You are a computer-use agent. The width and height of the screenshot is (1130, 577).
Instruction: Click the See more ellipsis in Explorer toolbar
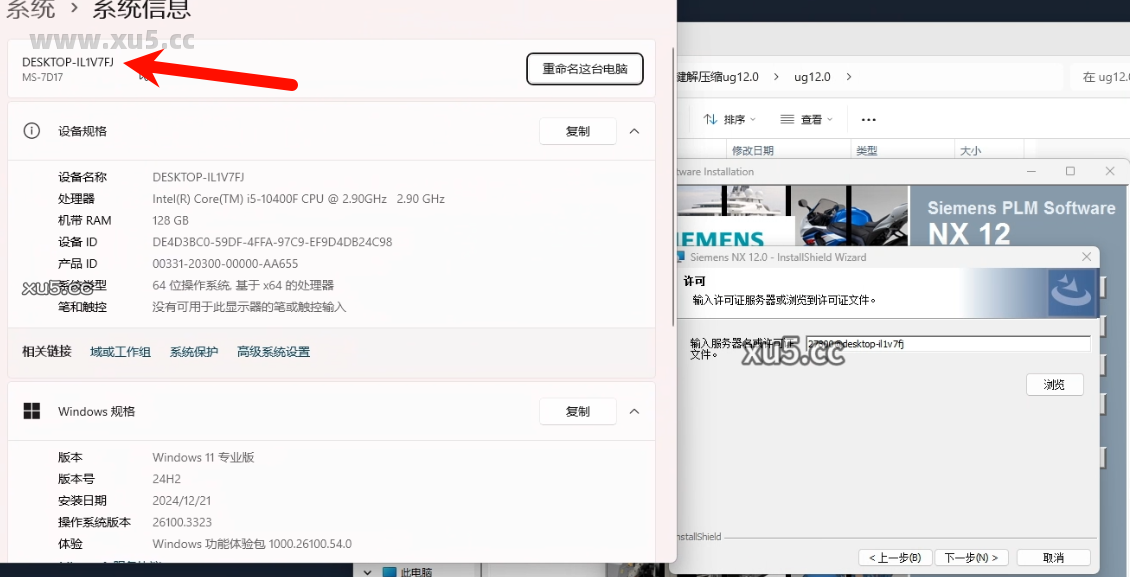868,119
